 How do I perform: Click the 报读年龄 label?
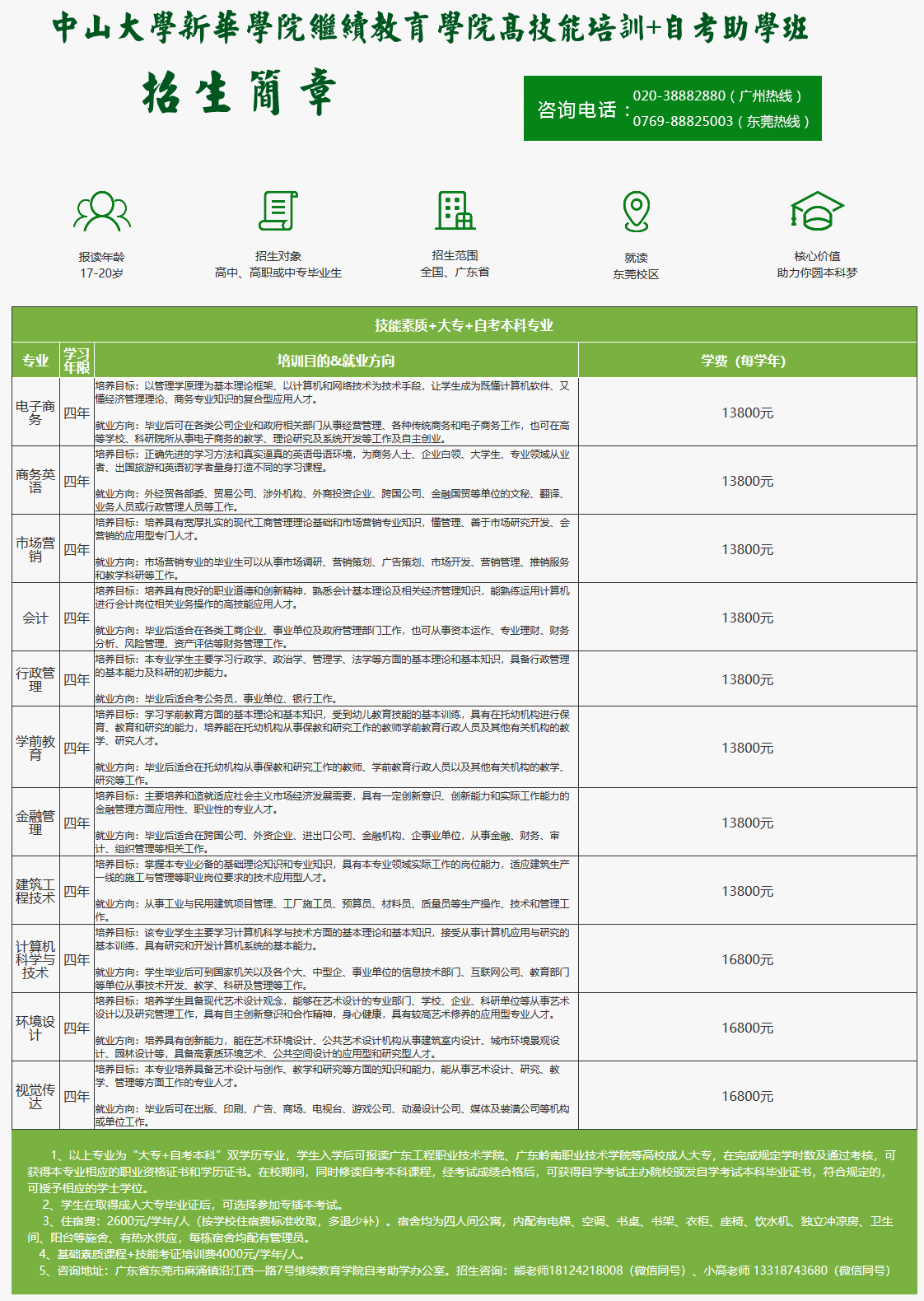click(102, 257)
